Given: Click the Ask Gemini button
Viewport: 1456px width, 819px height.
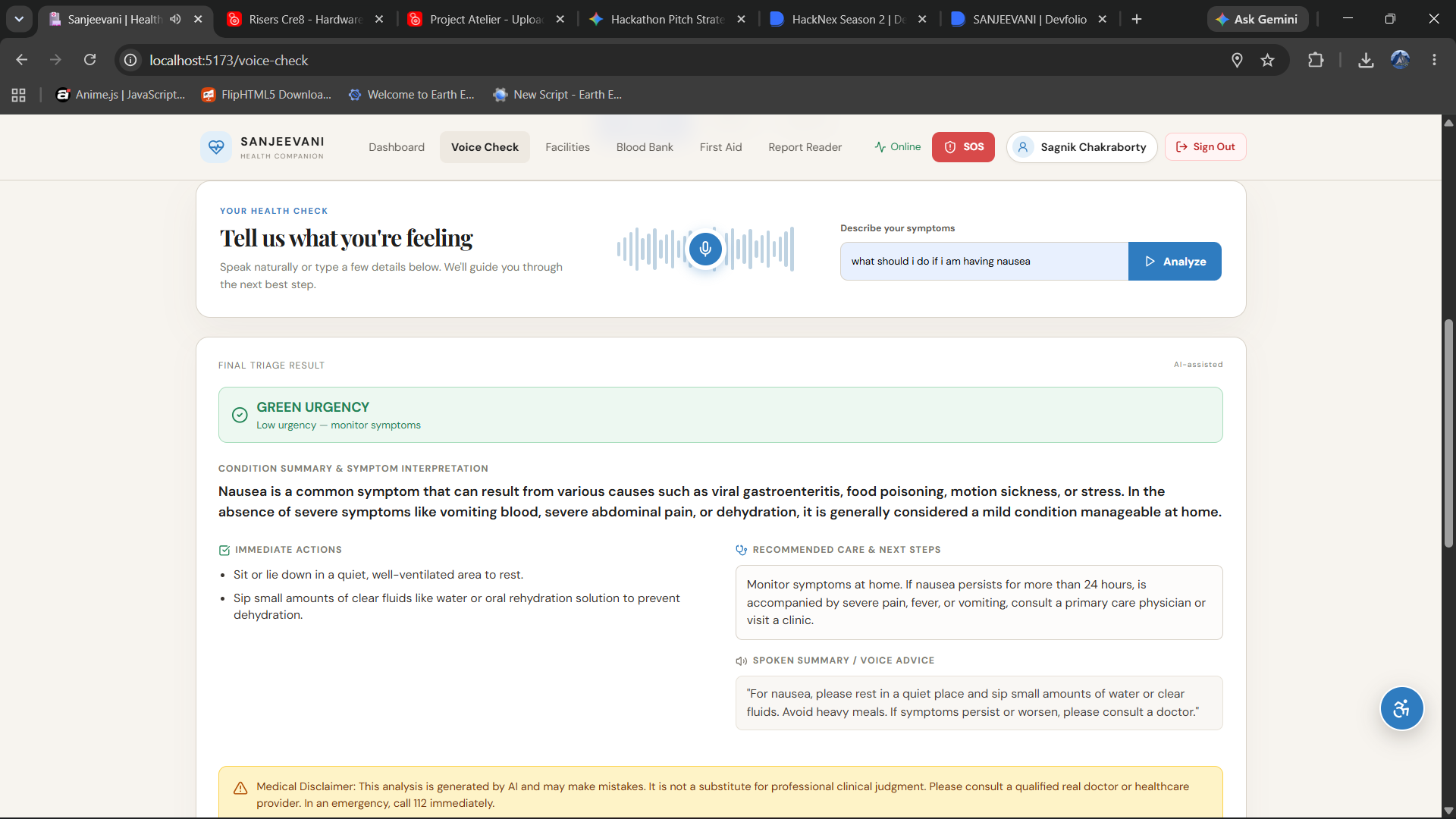Looking at the screenshot, I should pyautogui.click(x=1257, y=19).
